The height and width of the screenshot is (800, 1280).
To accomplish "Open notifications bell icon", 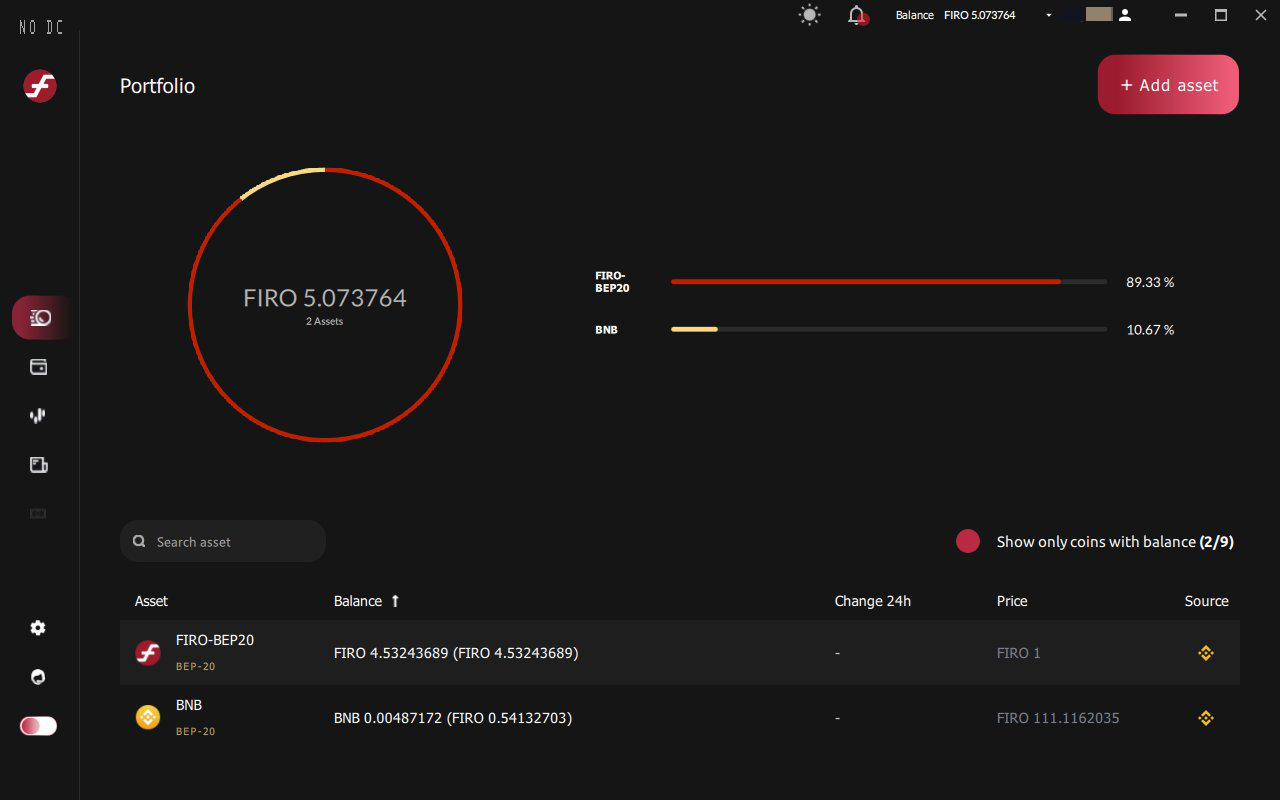I will tap(857, 15).
